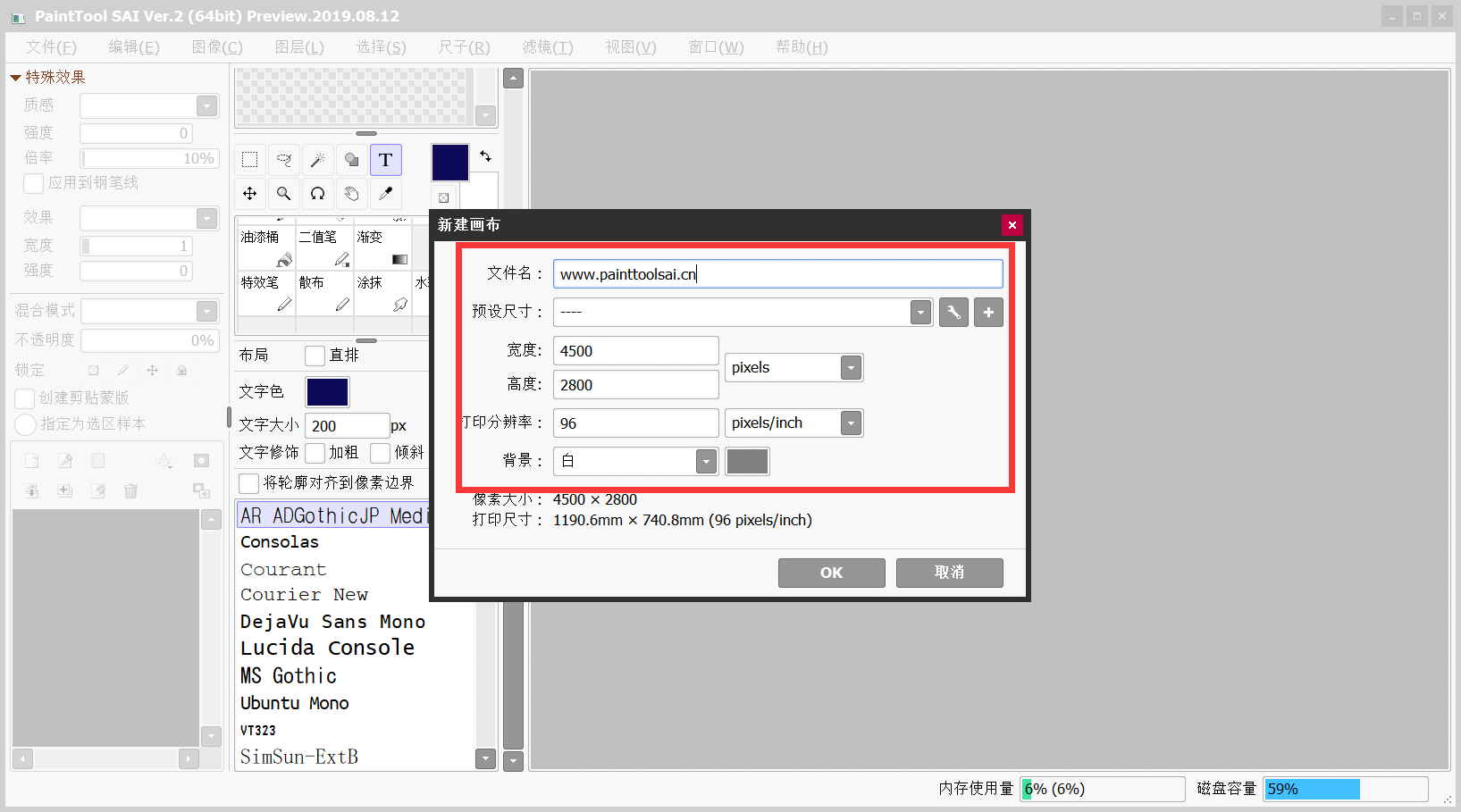Select the Consolas font
This screenshot has height=812, width=1461.
(x=280, y=542)
